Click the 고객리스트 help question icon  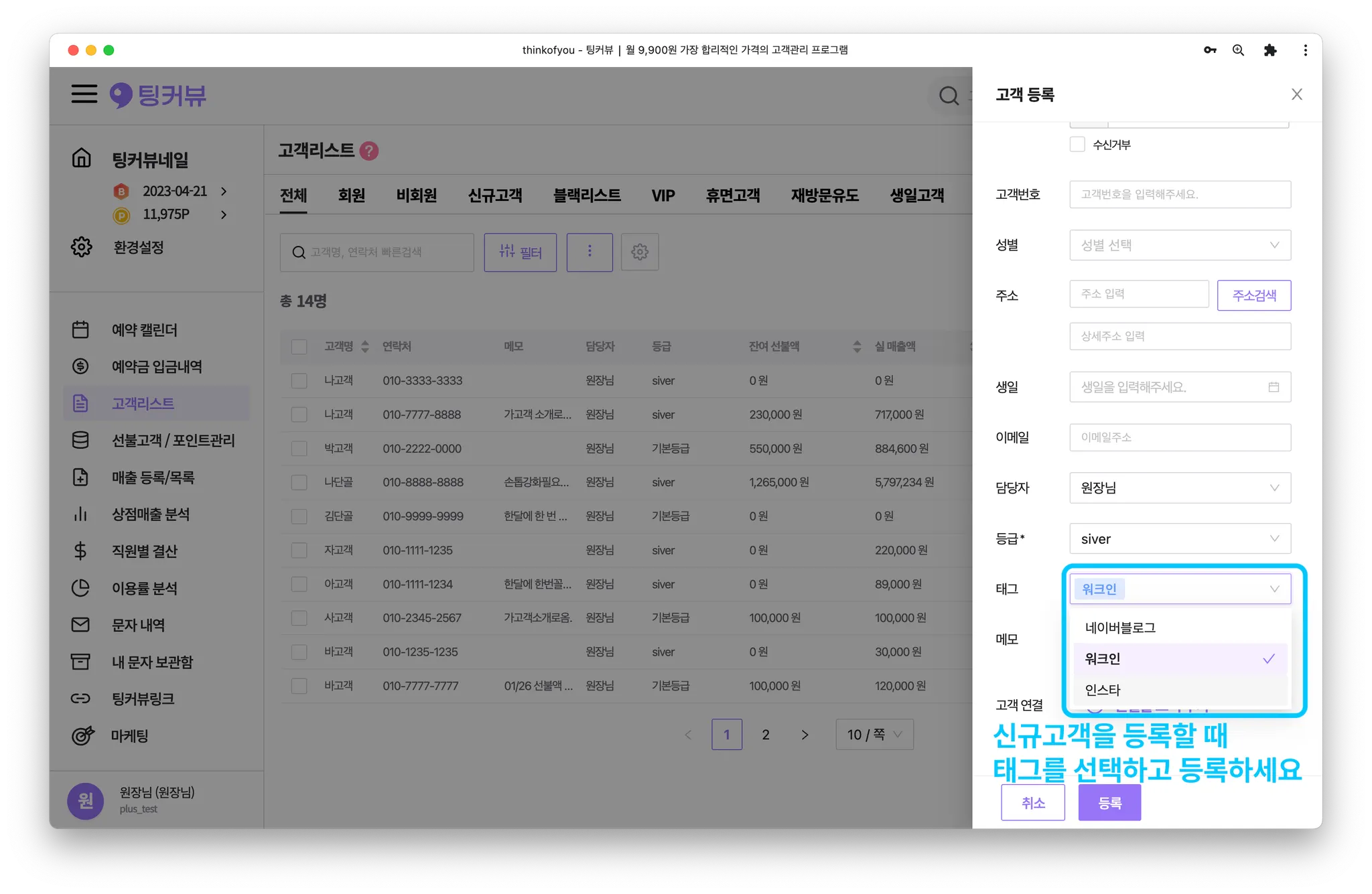(x=369, y=151)
